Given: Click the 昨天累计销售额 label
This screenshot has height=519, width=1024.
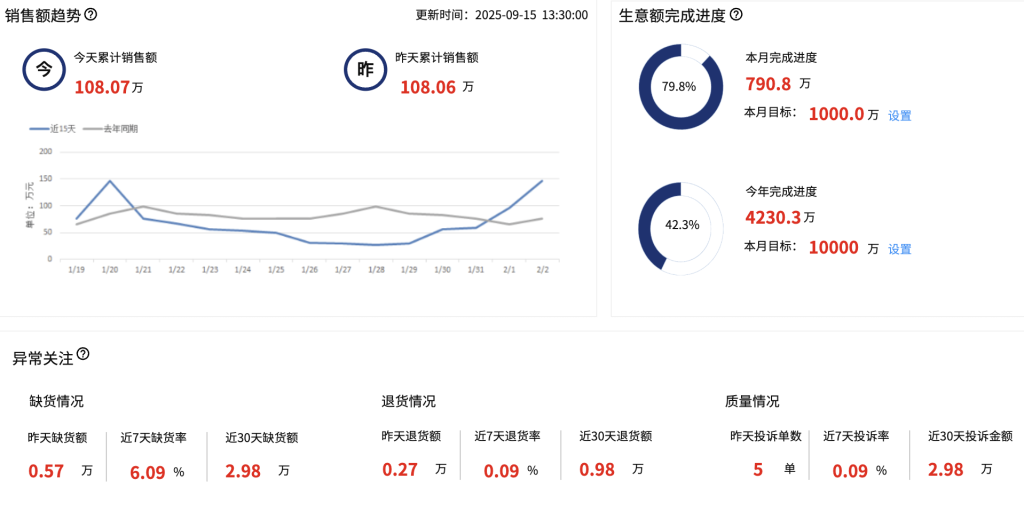Looking at the screenshot, I should [x=437, y=57].
